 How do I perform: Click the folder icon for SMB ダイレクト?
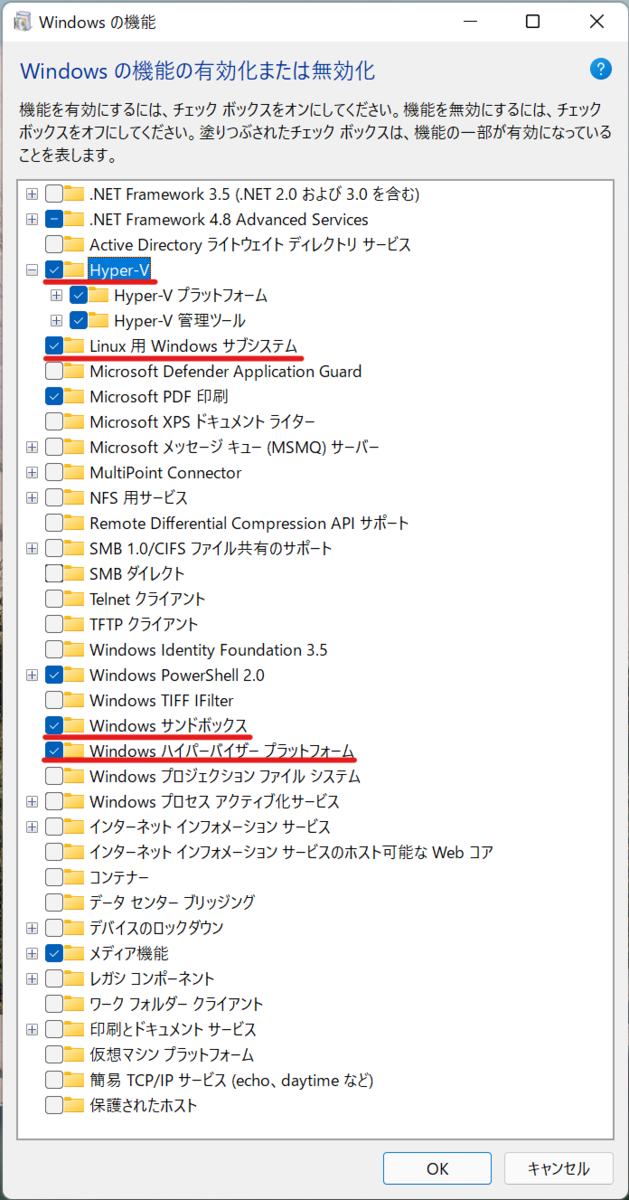click(75, 573)
